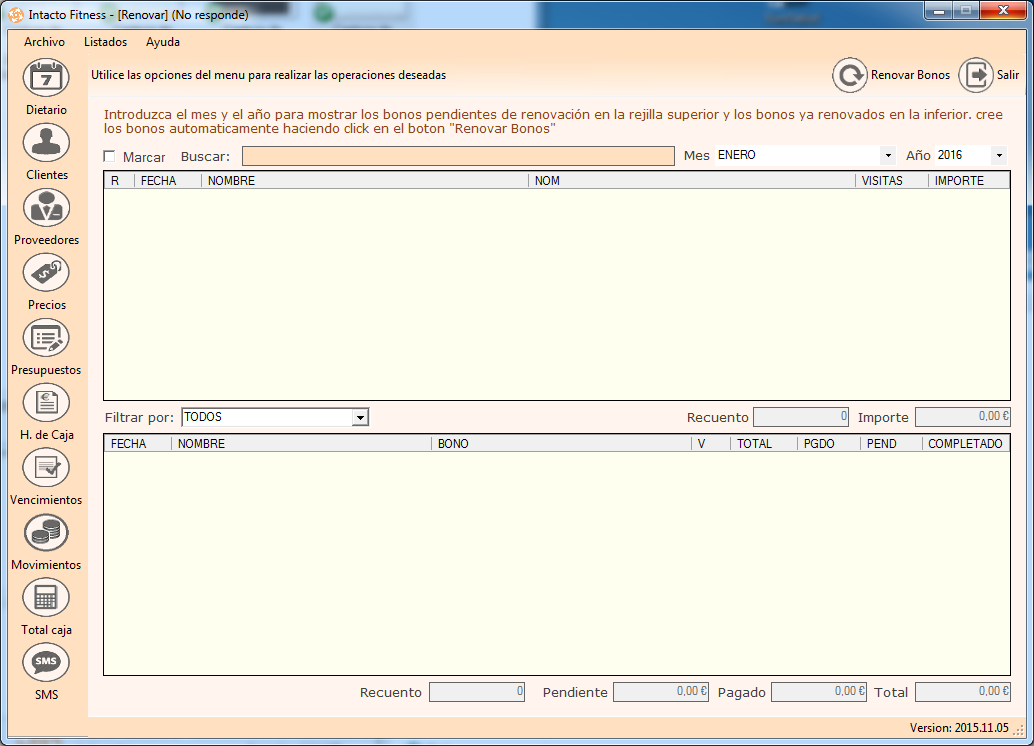Open Presupuestos from the sidebar
Screen dimensions: 1034x746
(x=46, y=338)
